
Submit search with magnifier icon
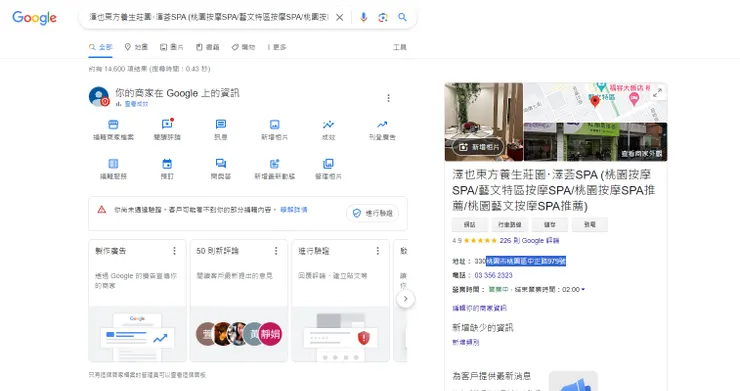[403, 17]
